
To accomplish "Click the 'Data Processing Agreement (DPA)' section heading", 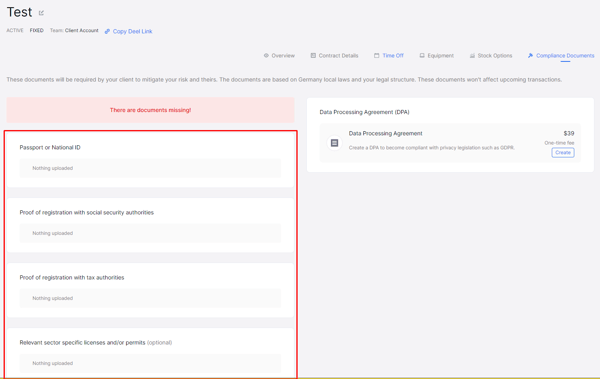I will click(x=364, y=112).
